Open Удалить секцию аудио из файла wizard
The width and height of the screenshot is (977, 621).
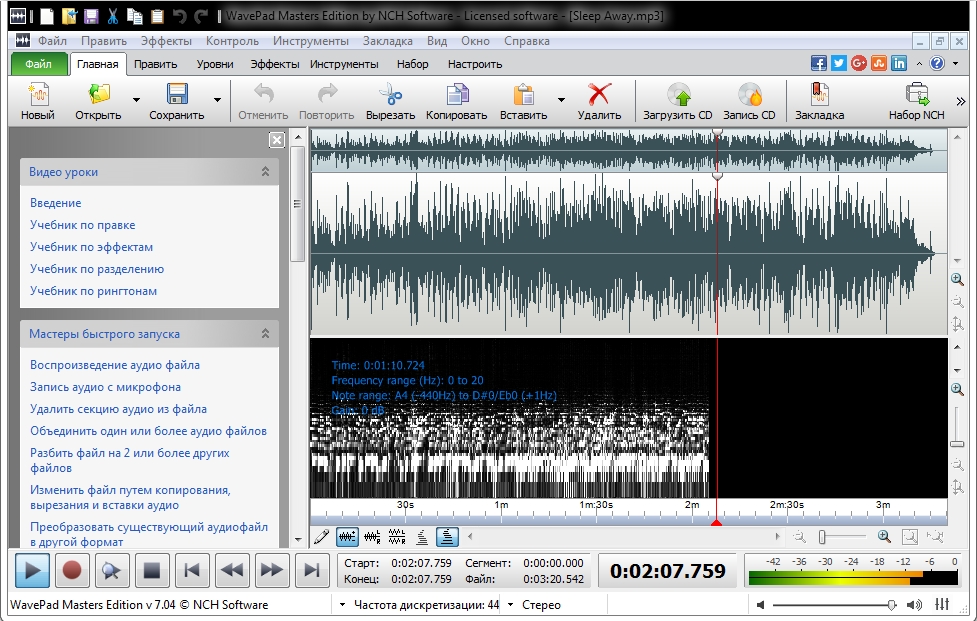coord(118,409)
